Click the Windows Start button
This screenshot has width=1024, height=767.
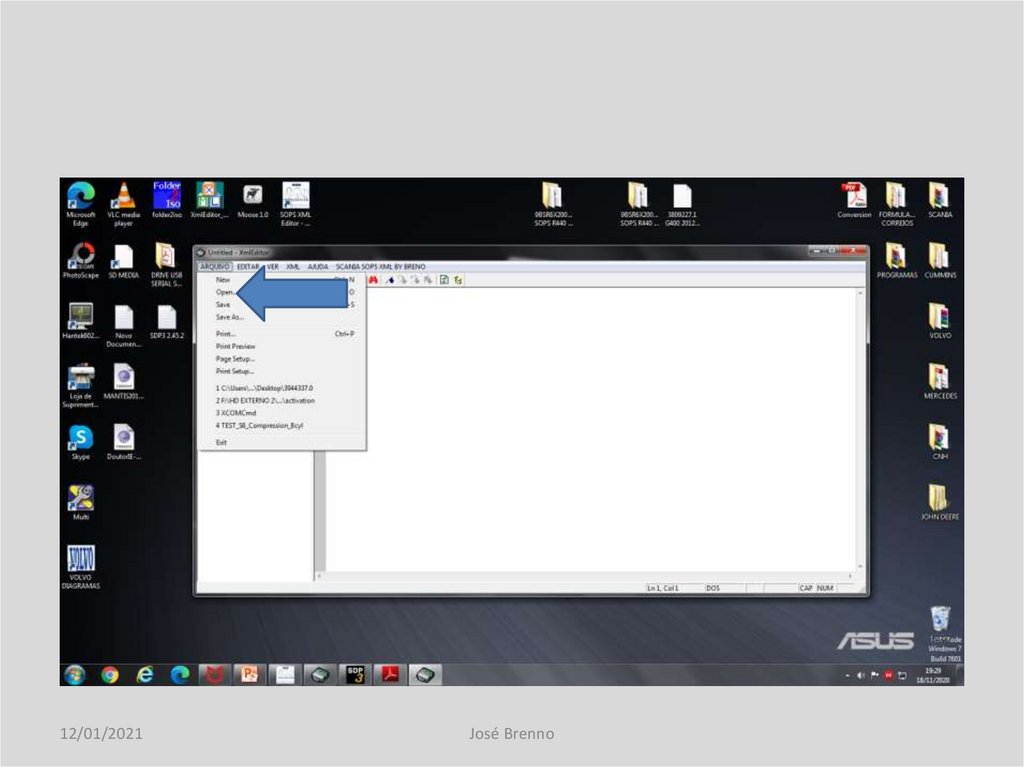74,675
